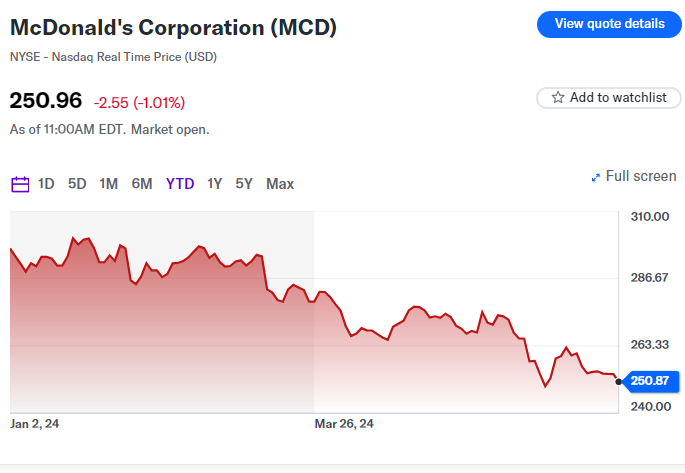Switch chart to 6M range
The height and width of the screenshot is (473, 685).
coord(142,184)
